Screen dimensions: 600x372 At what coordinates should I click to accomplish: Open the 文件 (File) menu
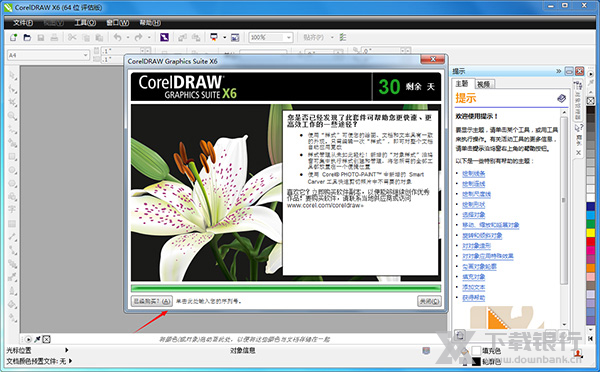pos(23,23)
